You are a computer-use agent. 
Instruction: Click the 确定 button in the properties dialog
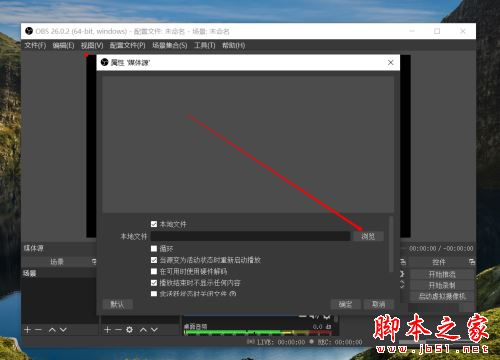tap(345, 304)
